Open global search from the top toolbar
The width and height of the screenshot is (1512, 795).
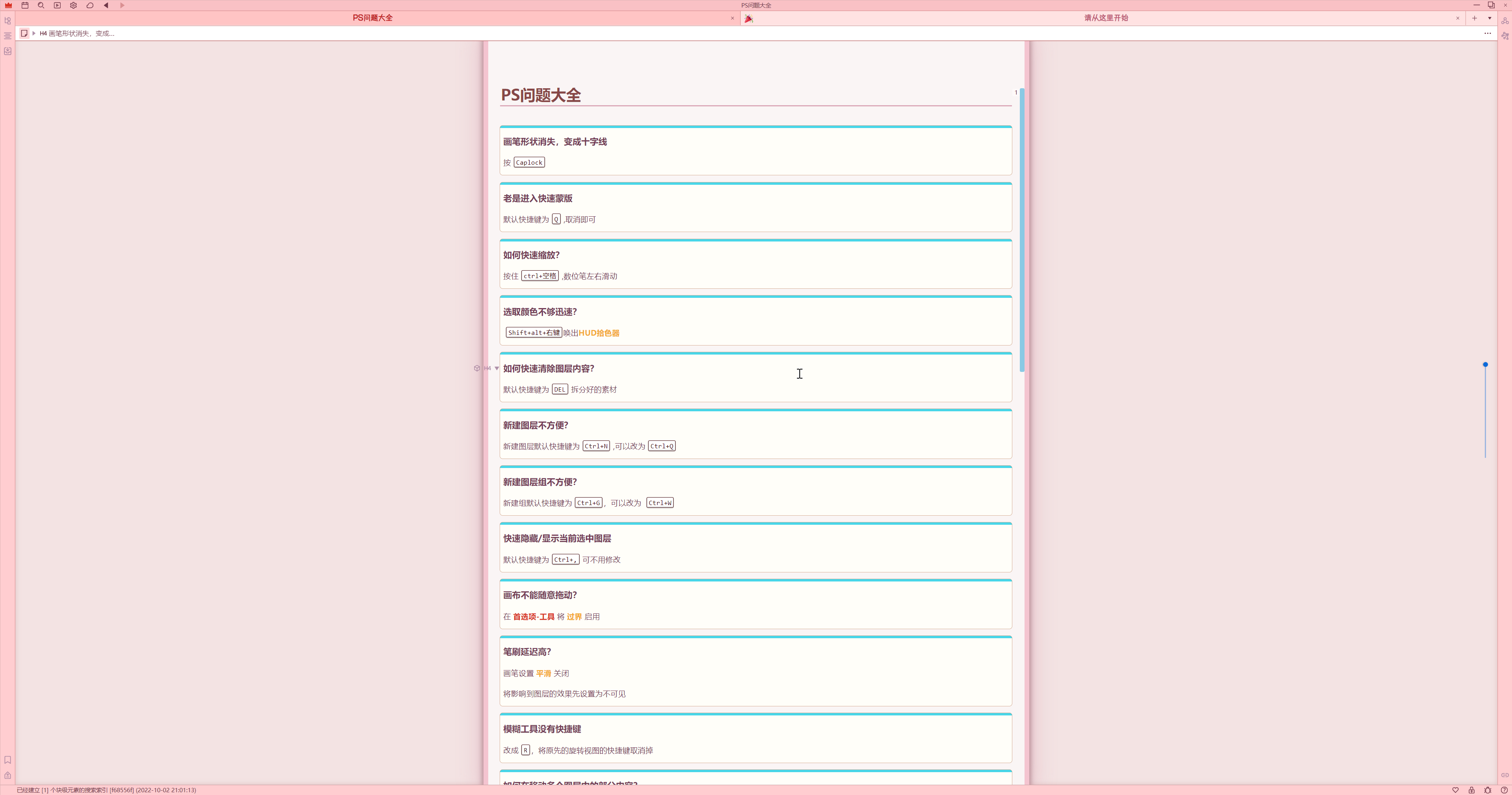[41, 5]
